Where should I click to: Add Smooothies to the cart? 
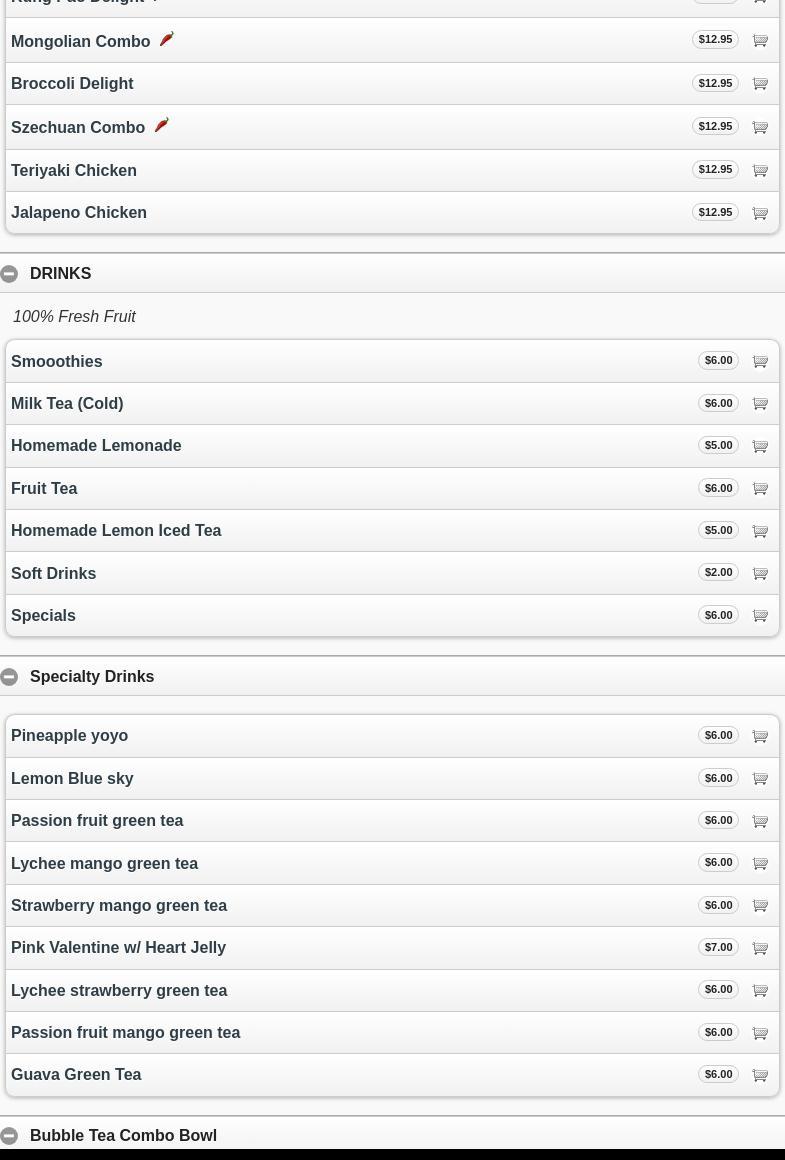point(760,361)
